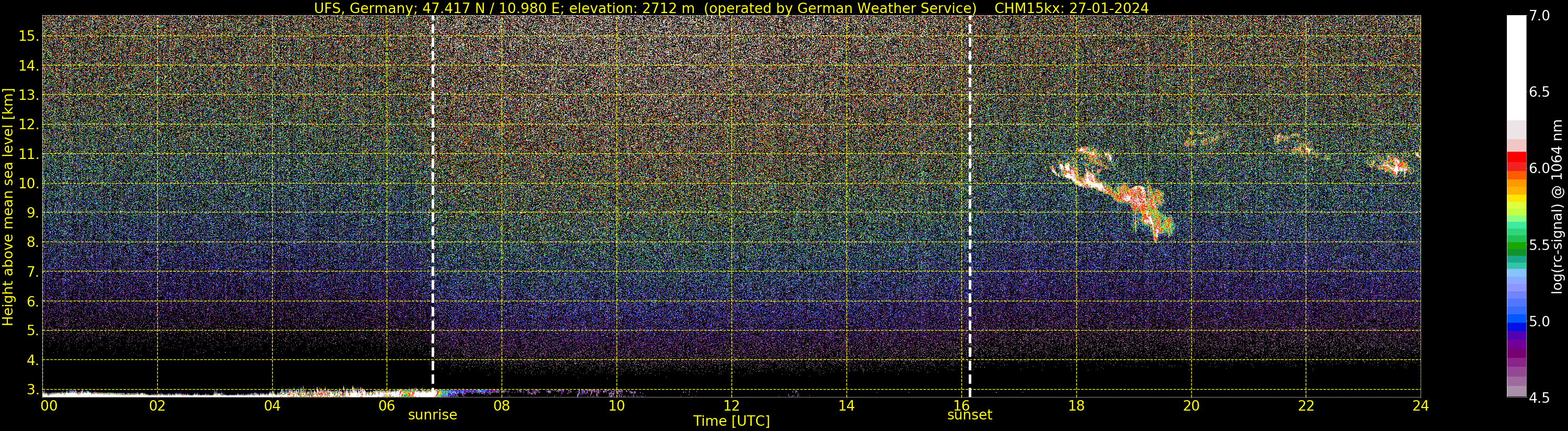
Task: Click the red band of the colorbar
Action: coord(1516,161)
